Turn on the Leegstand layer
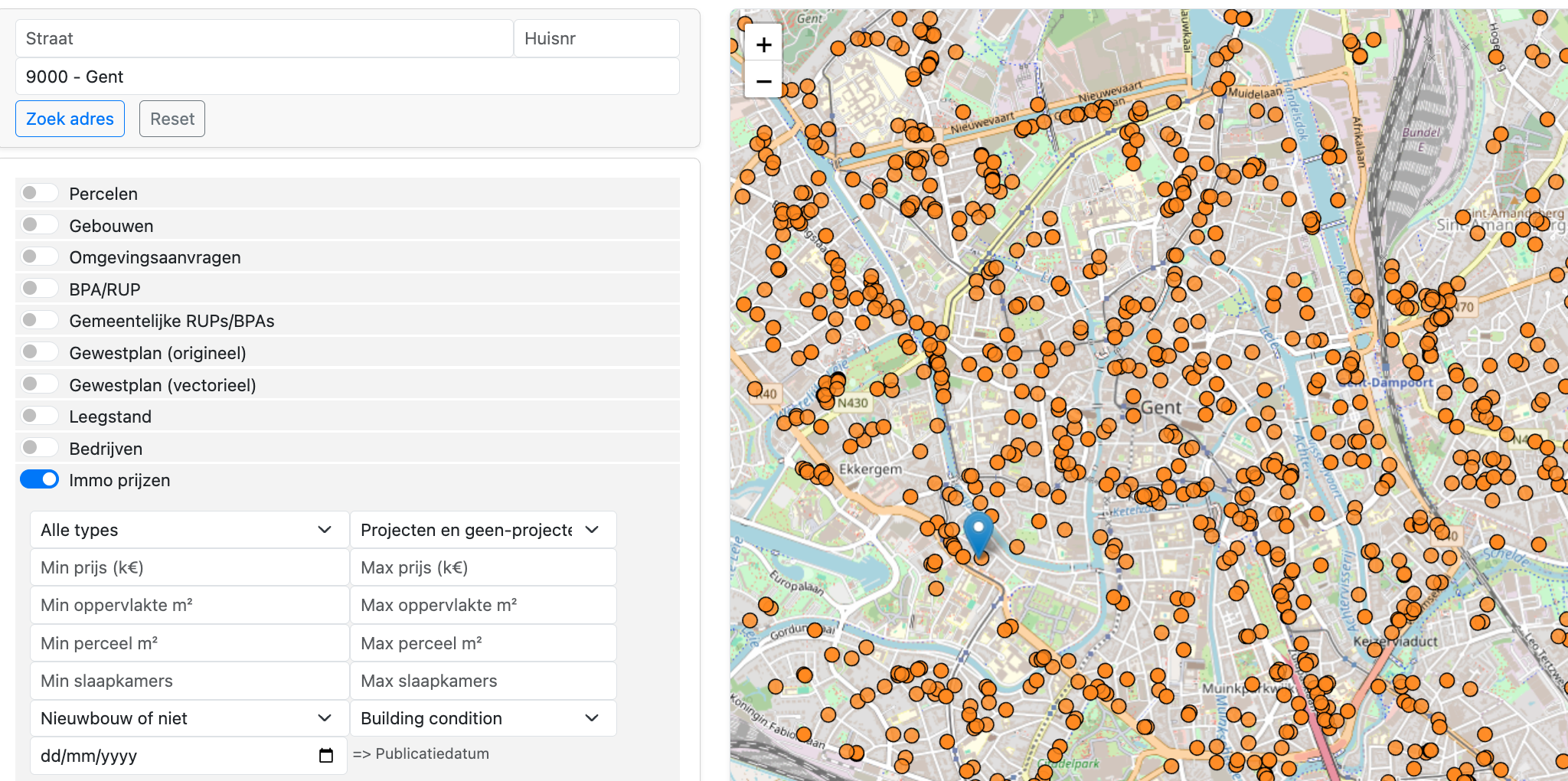The image size is (1568, 781). point(40,416)
